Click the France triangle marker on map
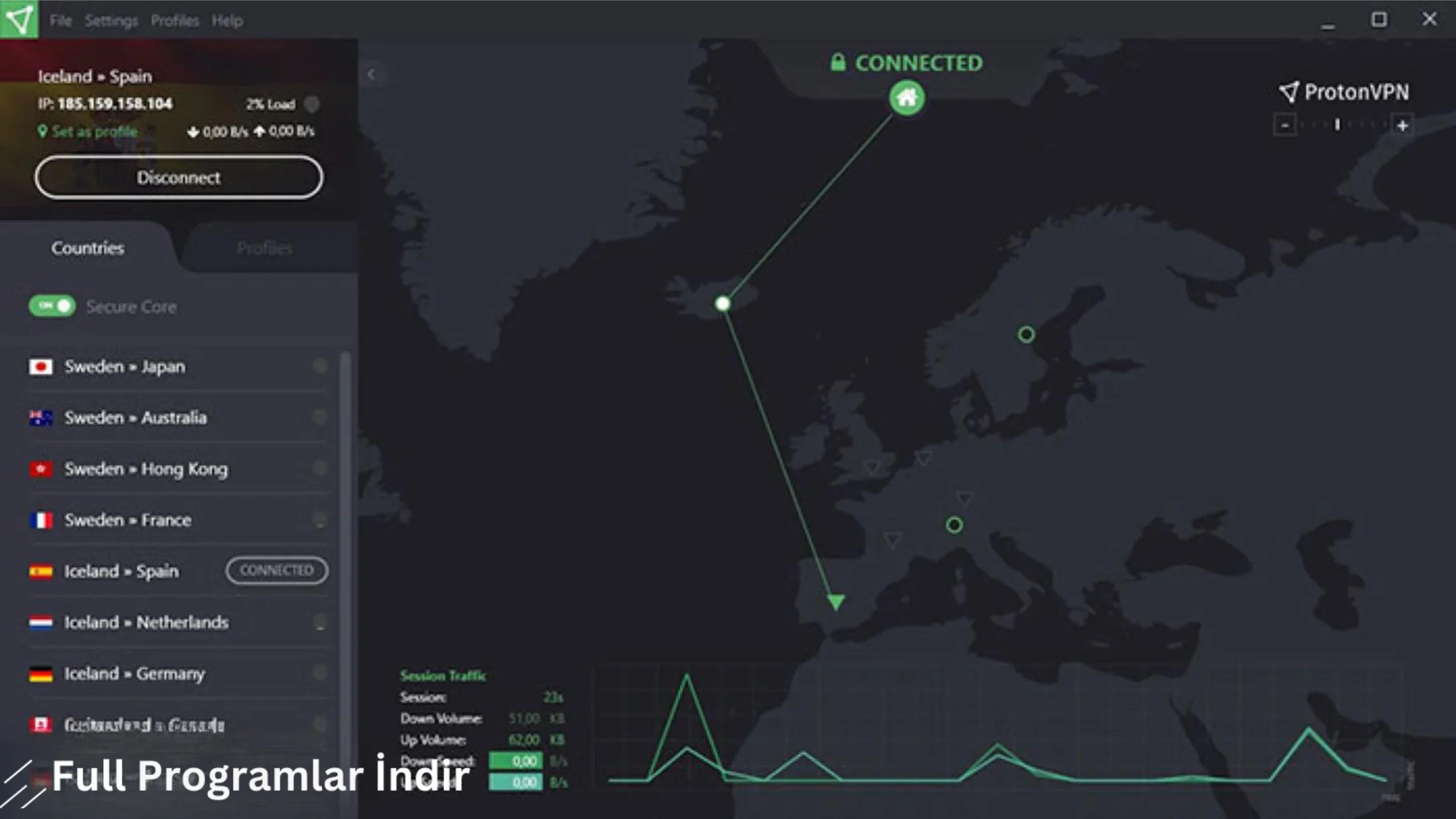1456x819 pixels. tap(892, 538)
